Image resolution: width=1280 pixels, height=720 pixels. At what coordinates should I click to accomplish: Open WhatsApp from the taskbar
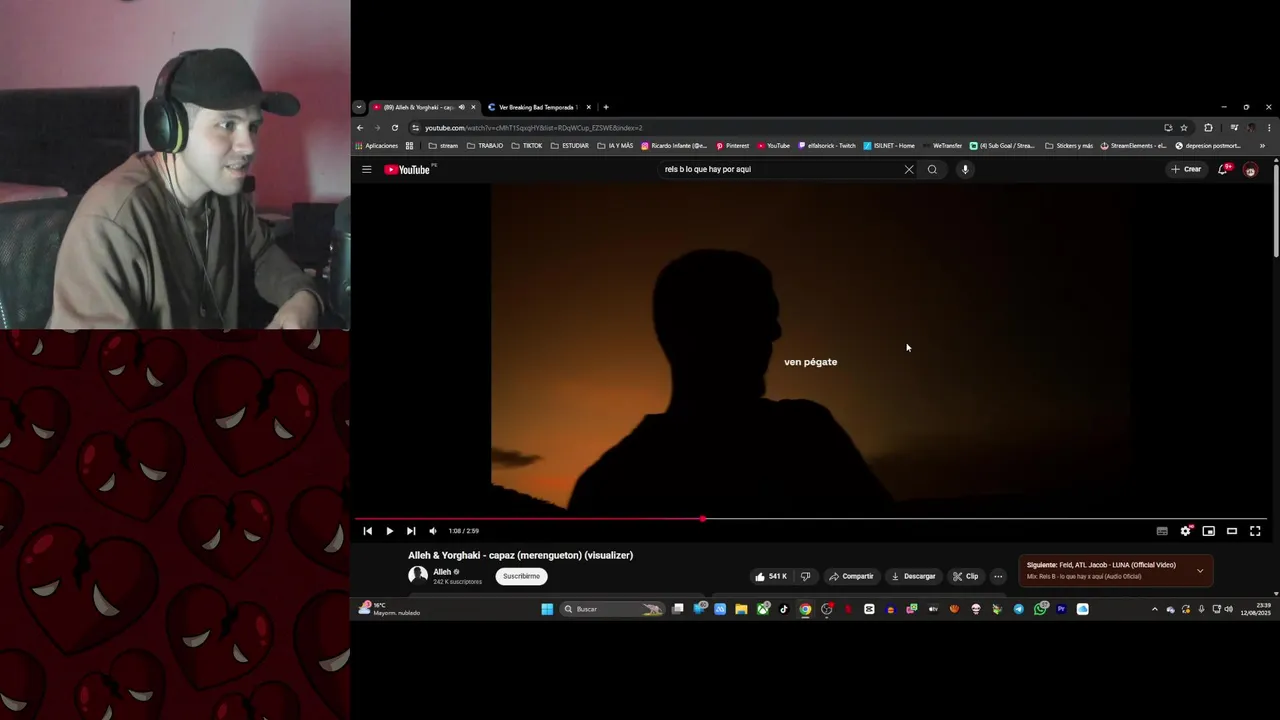point(1040,609)
